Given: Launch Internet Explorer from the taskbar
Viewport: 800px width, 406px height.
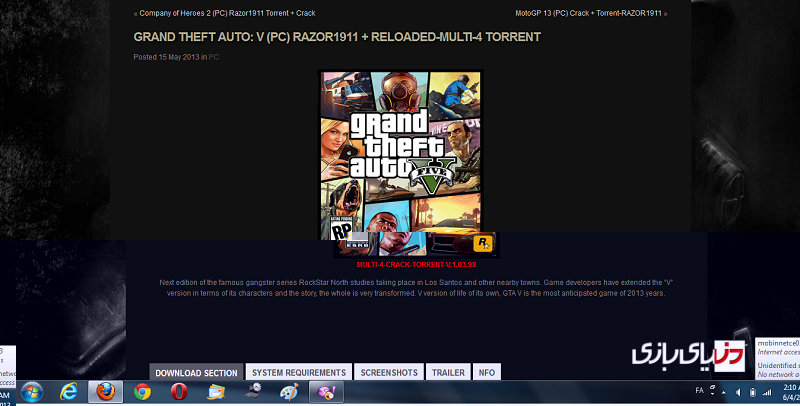Looking at the screenshot, I should coord(68,392).
